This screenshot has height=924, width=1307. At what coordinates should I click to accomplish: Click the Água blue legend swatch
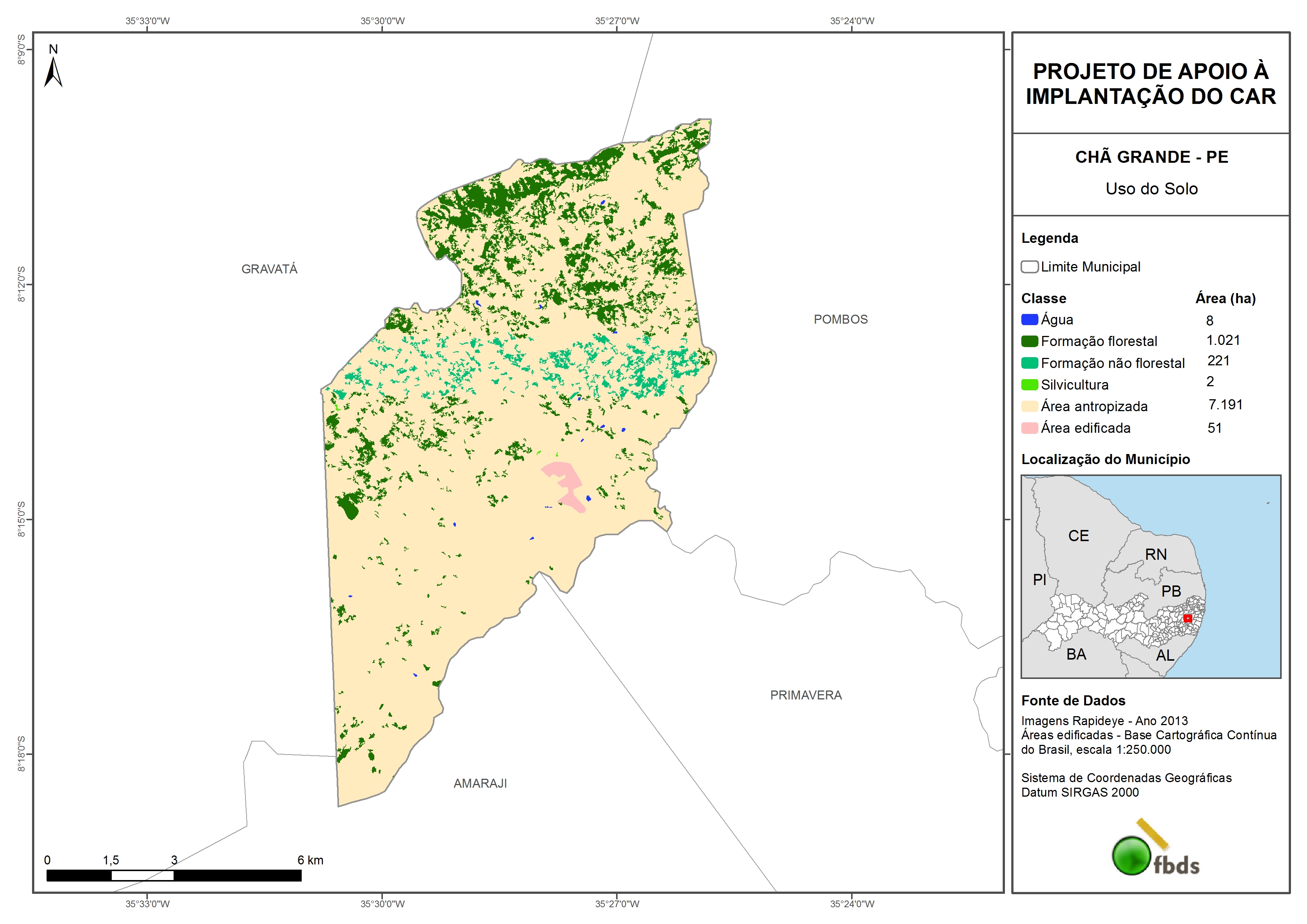click(1029, 320)
